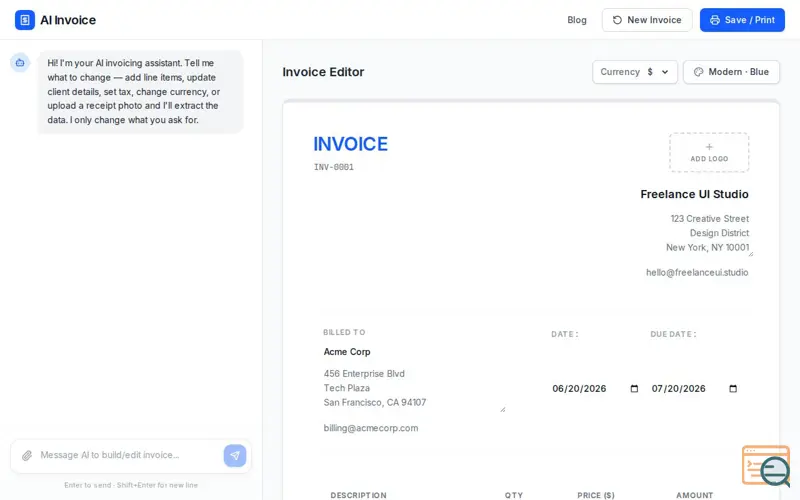Screen dimensions: 800x500
Task: Click the floating inspector widget icon
Action: (x=766, y=465)
